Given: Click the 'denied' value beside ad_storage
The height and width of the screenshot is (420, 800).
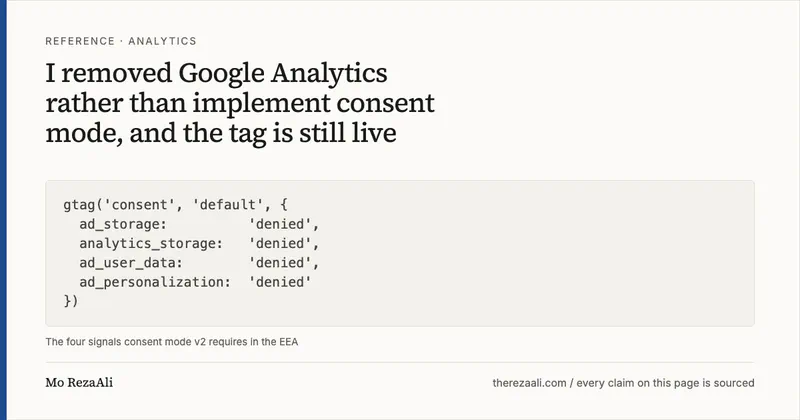Looking at the screenshot, I should pyautogui.click(x=280, y=224).
